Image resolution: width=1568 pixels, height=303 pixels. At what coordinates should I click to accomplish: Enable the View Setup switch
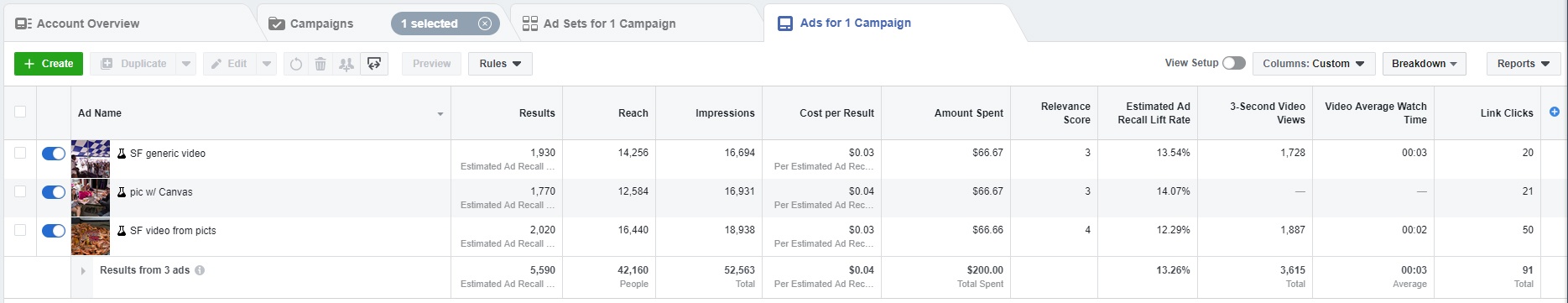click(x=1233, y=63)
